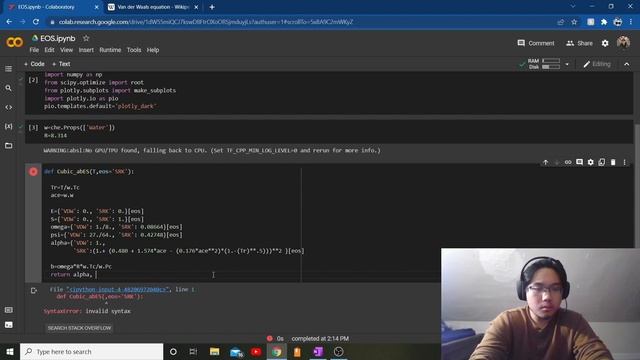Add a comment to the cell

(x=579, y=162)
